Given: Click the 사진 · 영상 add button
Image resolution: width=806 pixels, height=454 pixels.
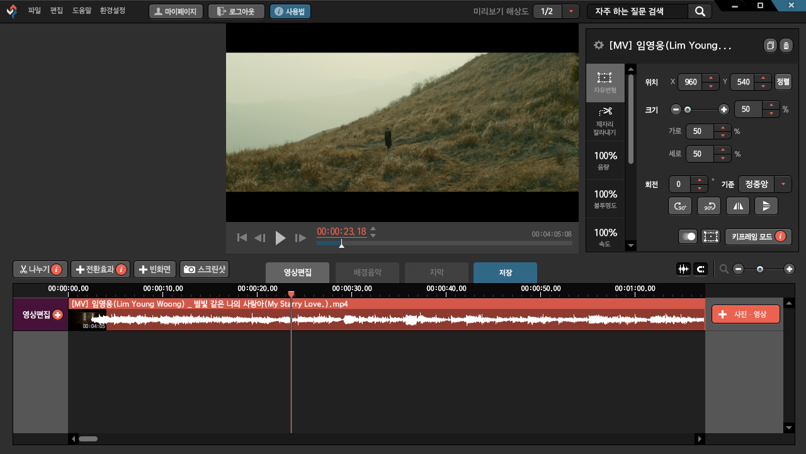Looking at the screenshot, I should click(745, 314).
